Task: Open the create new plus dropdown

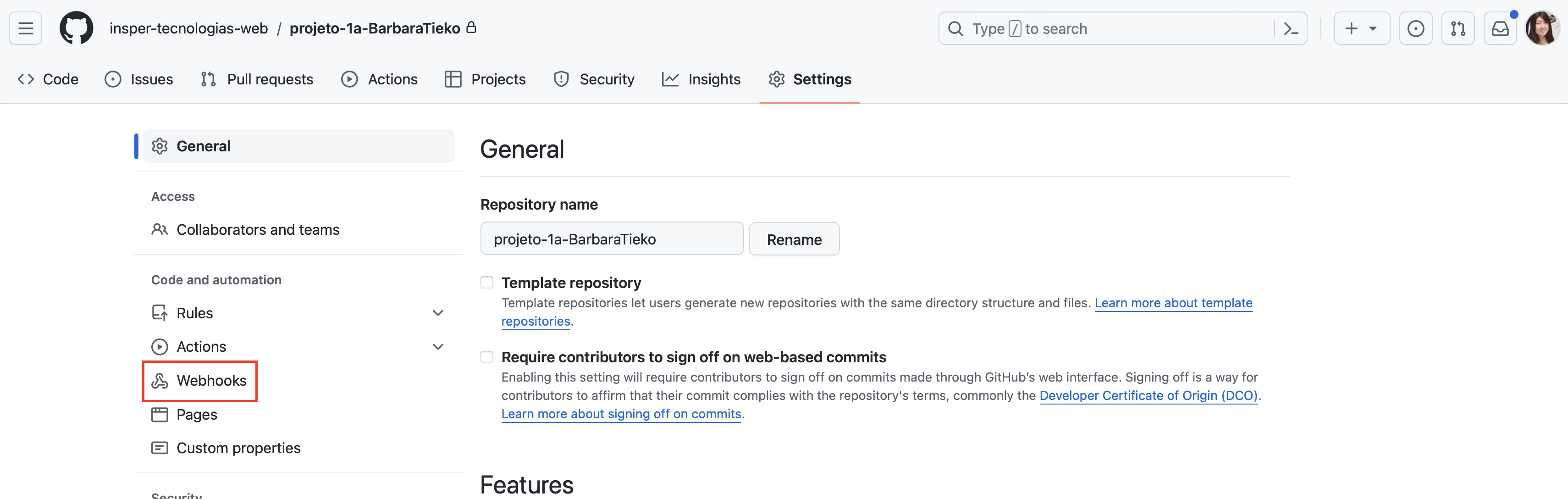Action: click(x=1361, y=28)
